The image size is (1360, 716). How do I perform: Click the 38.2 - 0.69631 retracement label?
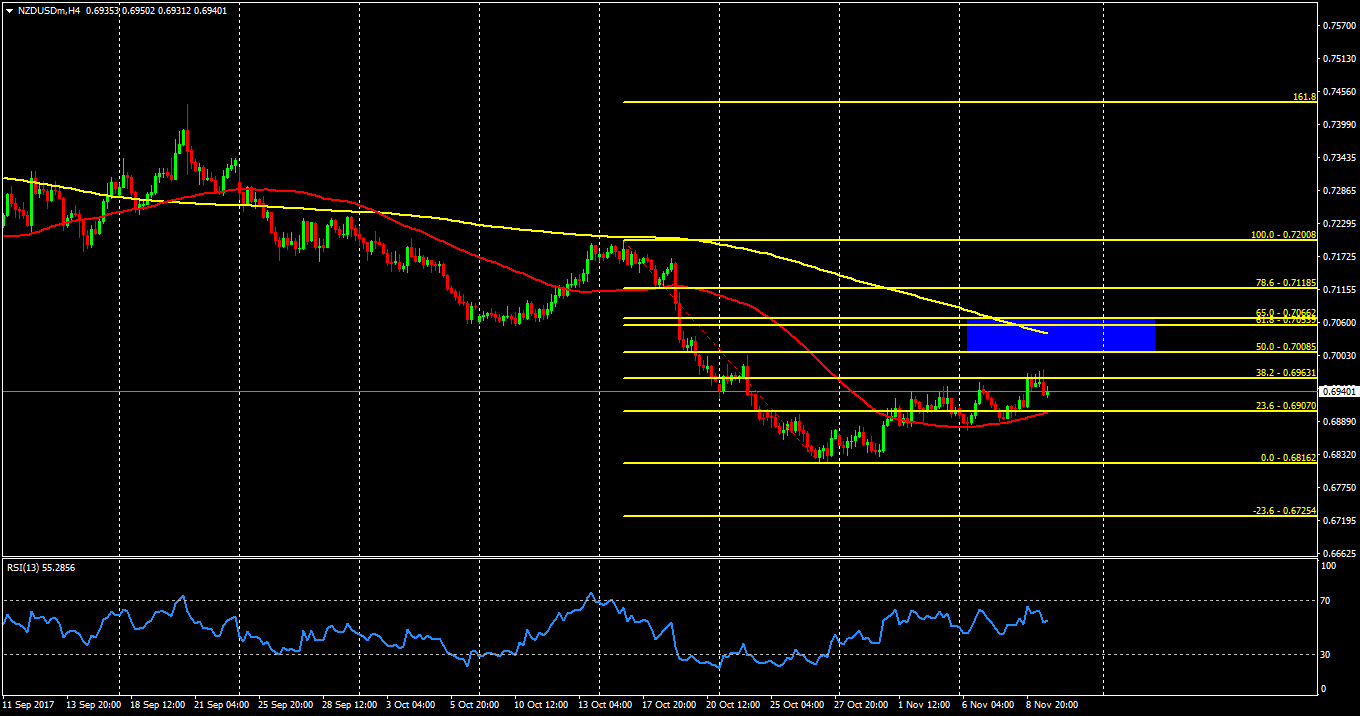[1285, 372]
